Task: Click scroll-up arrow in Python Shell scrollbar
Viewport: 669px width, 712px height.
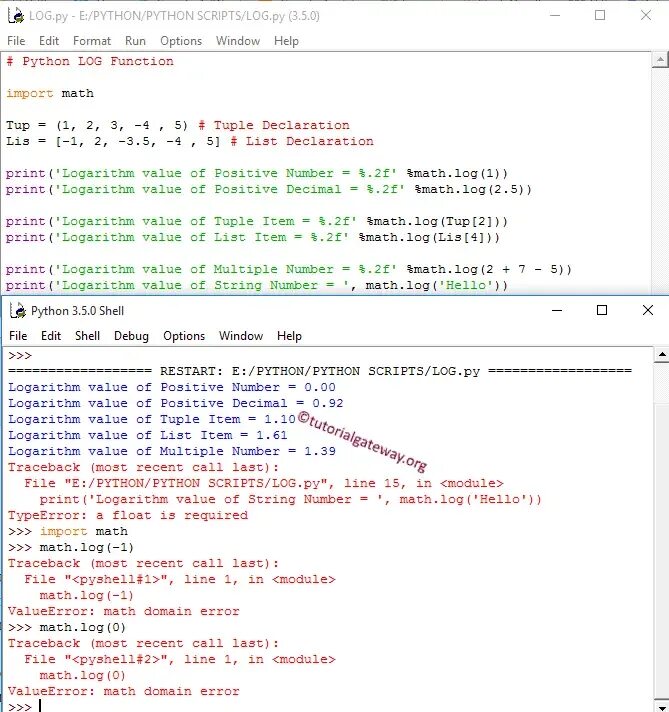Action: pyautogui.click(x=662, y=355)
